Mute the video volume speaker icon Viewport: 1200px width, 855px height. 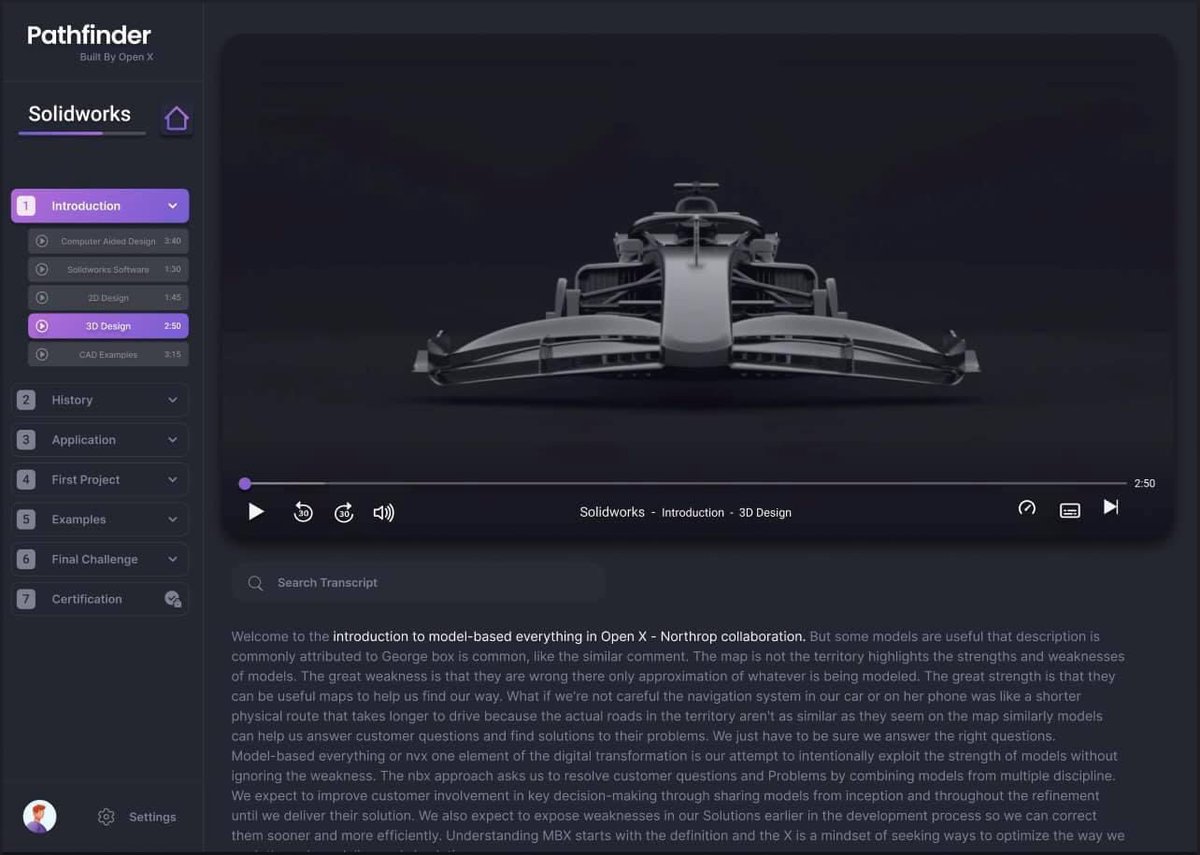point(384,512)
